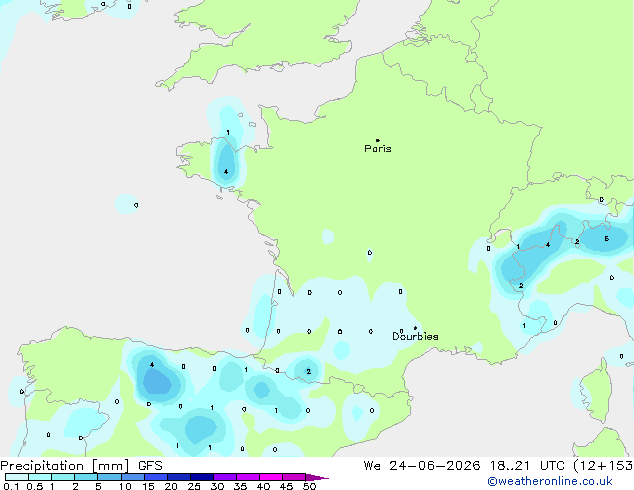This screenshot has width=634, height=490.
Task: Click the legend value 25
Action: (x=194, y=486)
